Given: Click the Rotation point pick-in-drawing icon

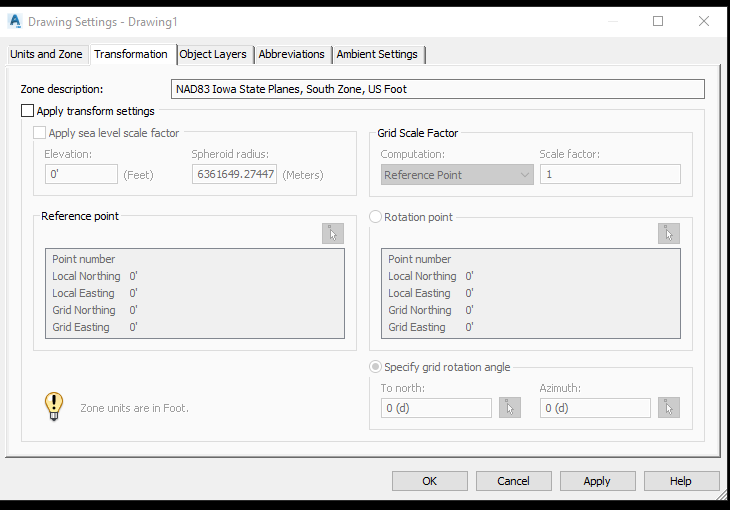Looking at the screenshot, I should coord(669,233).
